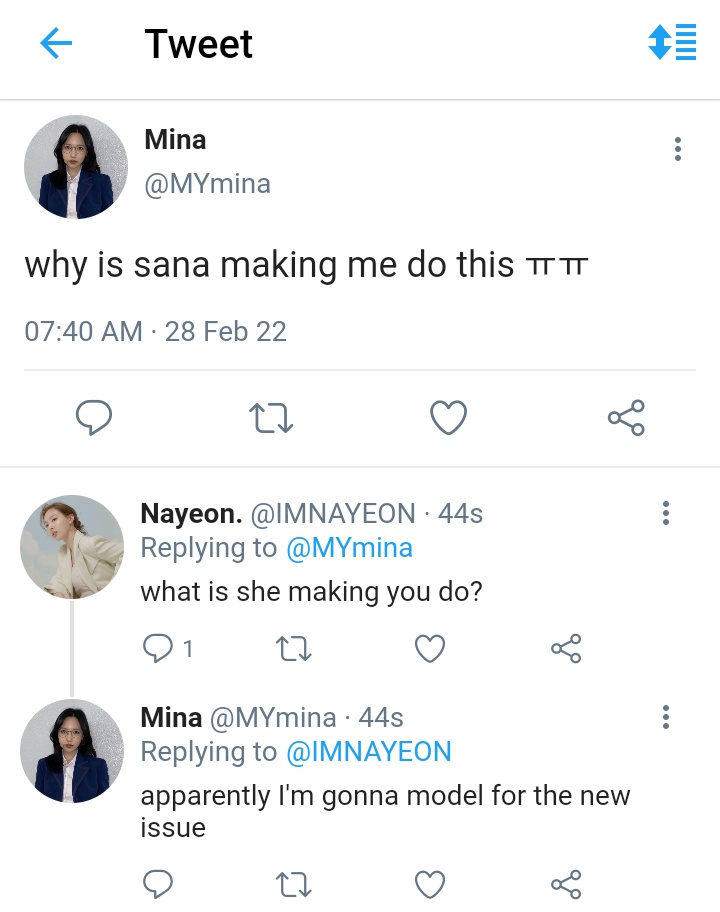This screenshot has height=912, width=720.
Task: Open the reply sorting icon at top right
Action: [672, 42]
